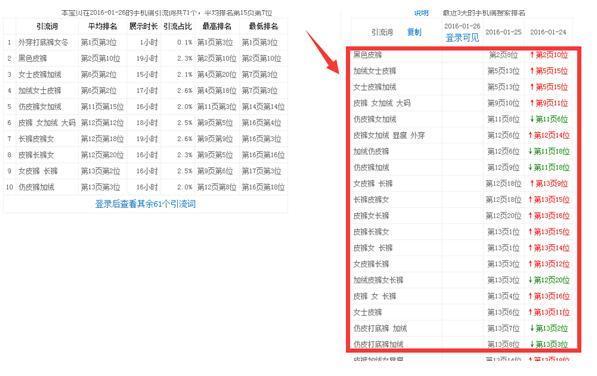
Task: Select the 最高排名 column header
Action: [217, 26]
